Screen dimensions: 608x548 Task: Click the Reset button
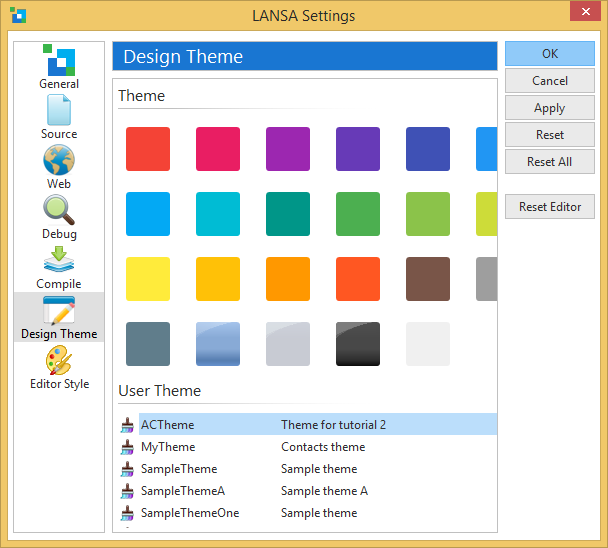point(549,135)
